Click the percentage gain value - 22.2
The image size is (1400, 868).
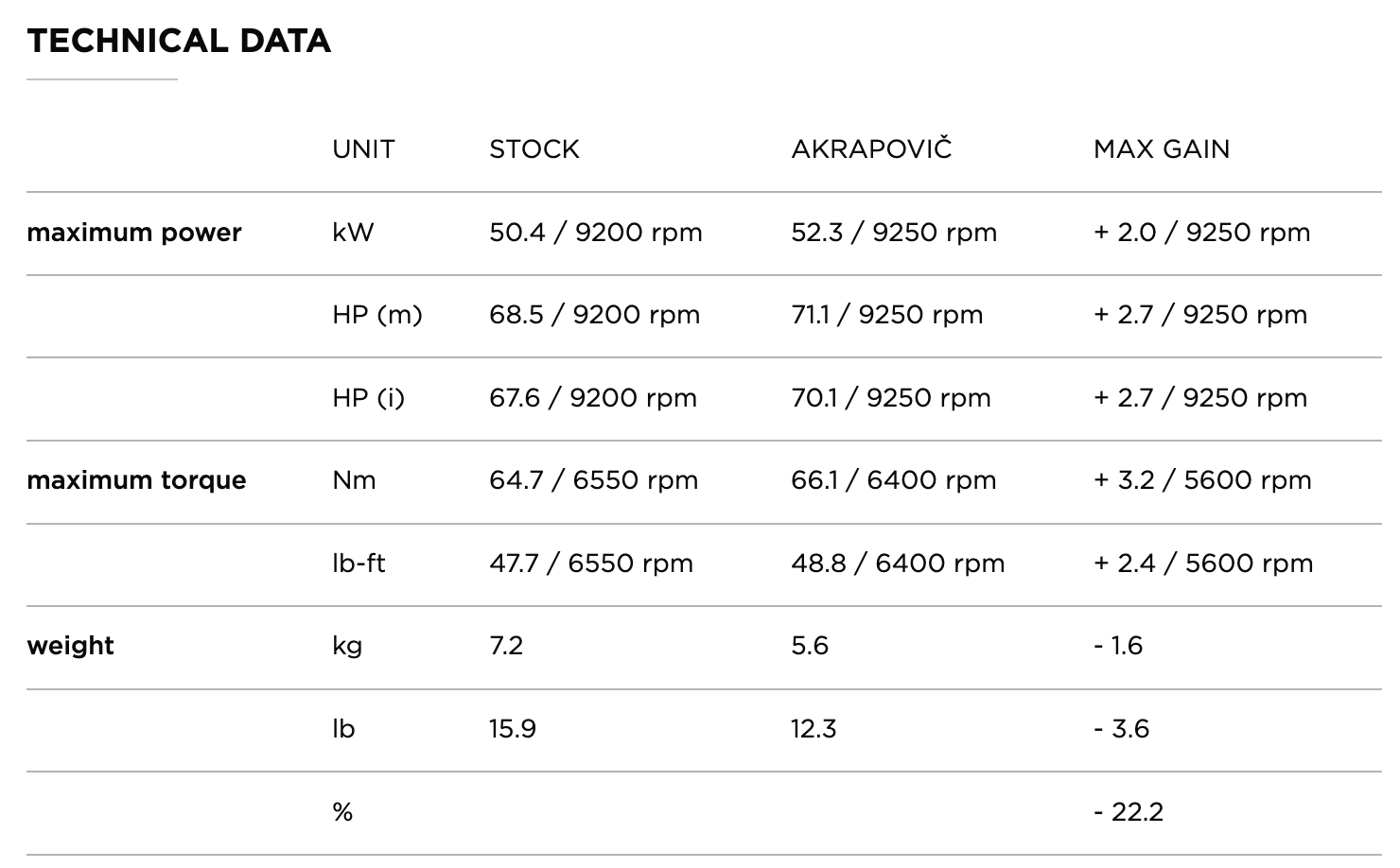point(1129,812)
